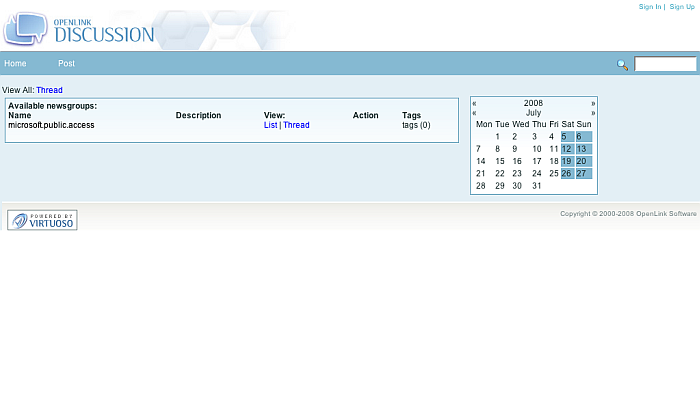Click the 2008 year label
The height and width of the screenshot is (399, 700).
point(533,103)
